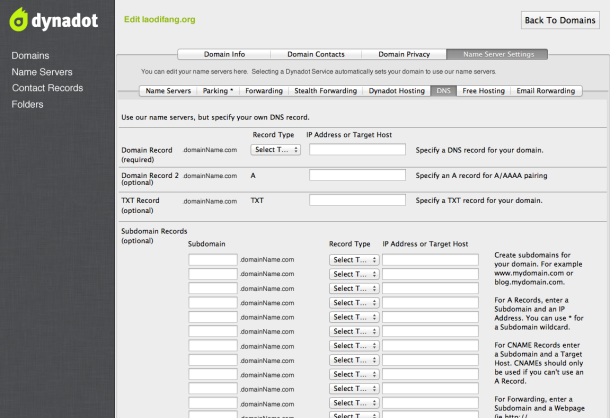Screen dimensions: 610x418
Task: Open the Dynadot Hosting sub-tab
Action: pyautogui.click(x=396, y=91)
